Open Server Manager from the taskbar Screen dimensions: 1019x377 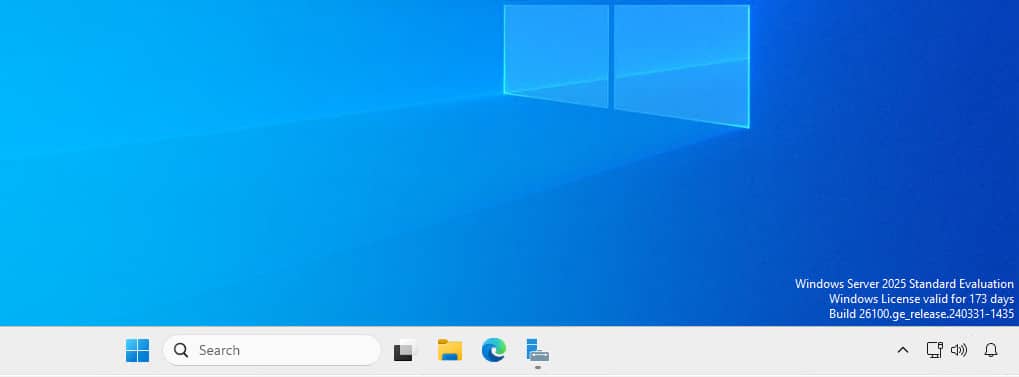[x=537, y=350]
